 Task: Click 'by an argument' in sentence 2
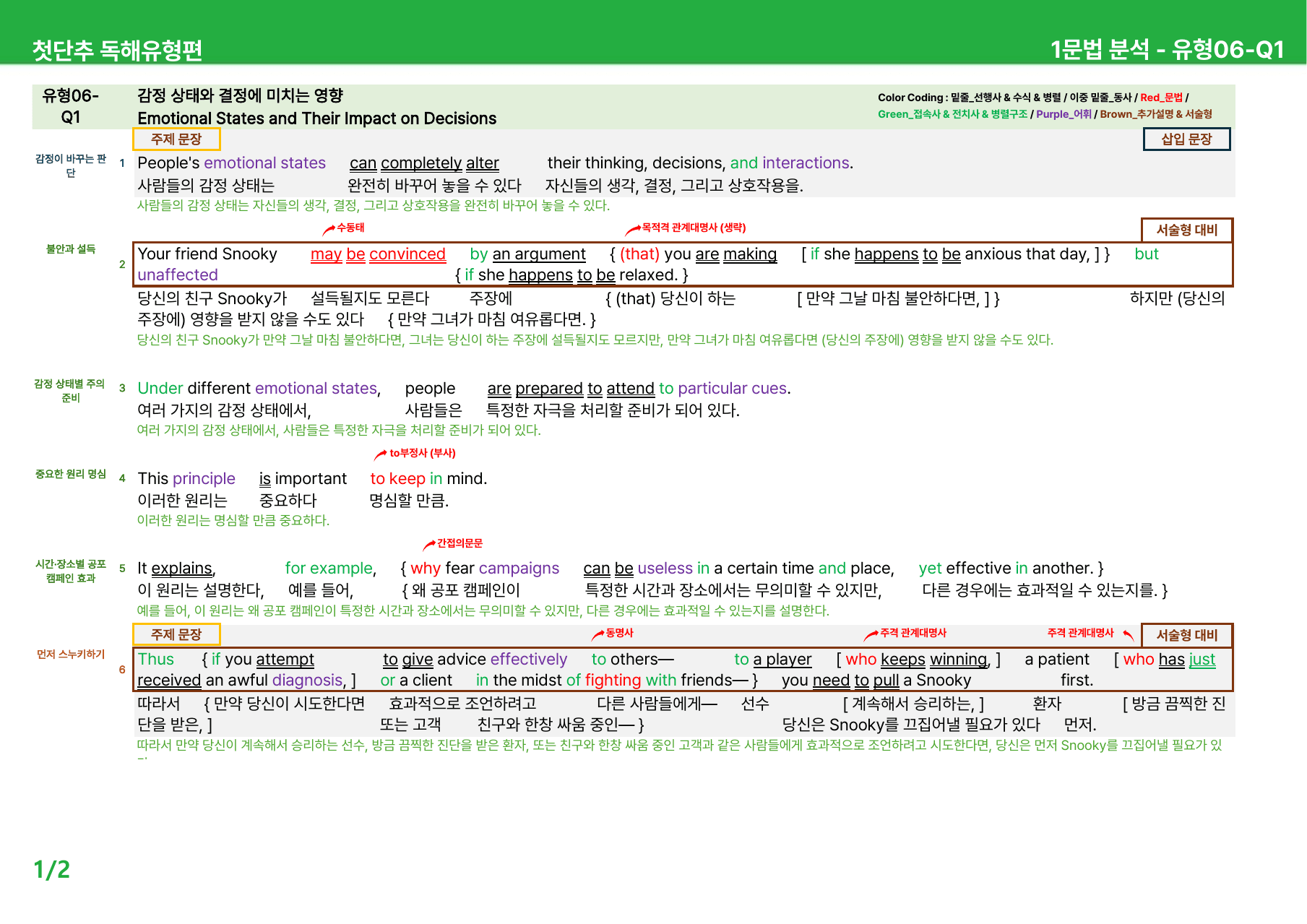(x=527, y=254)
